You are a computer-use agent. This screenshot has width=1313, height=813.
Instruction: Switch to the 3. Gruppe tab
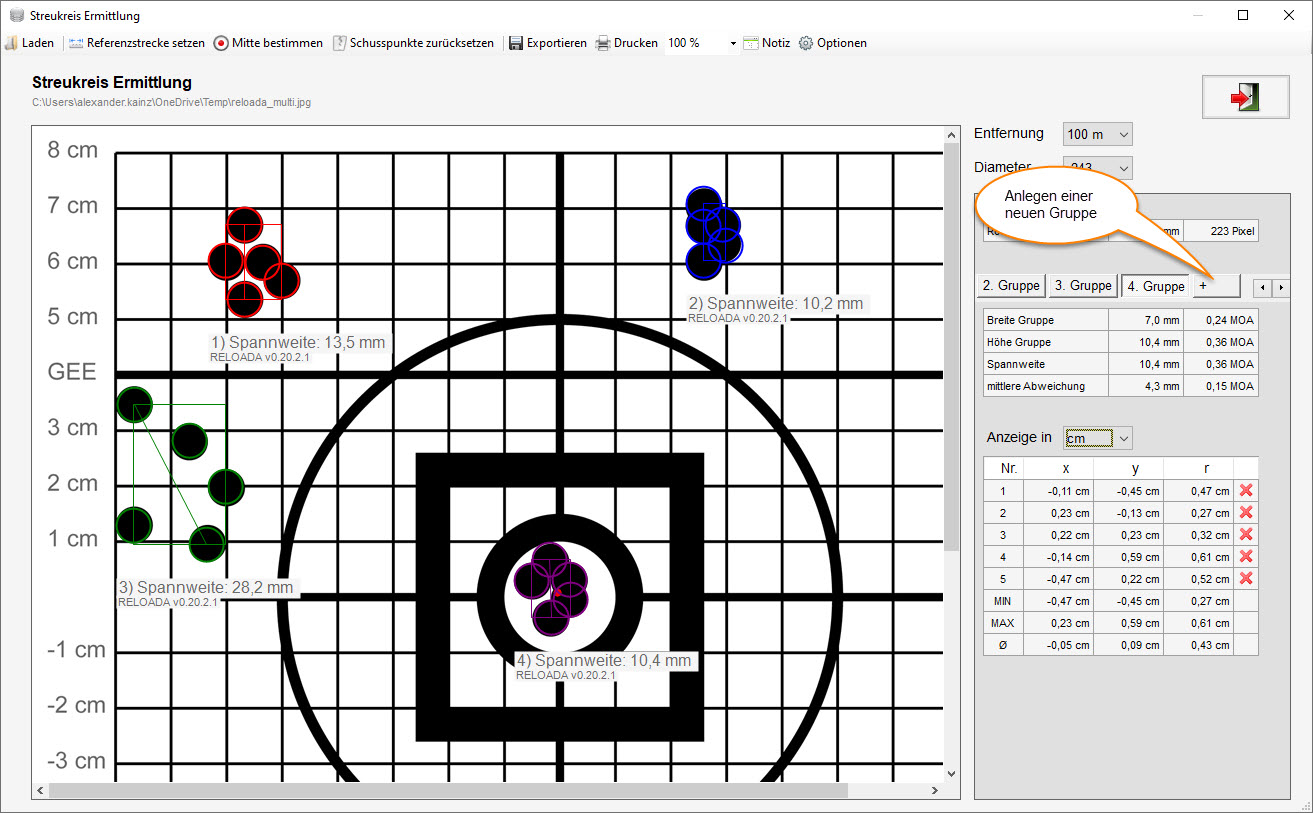[1083, 286]
